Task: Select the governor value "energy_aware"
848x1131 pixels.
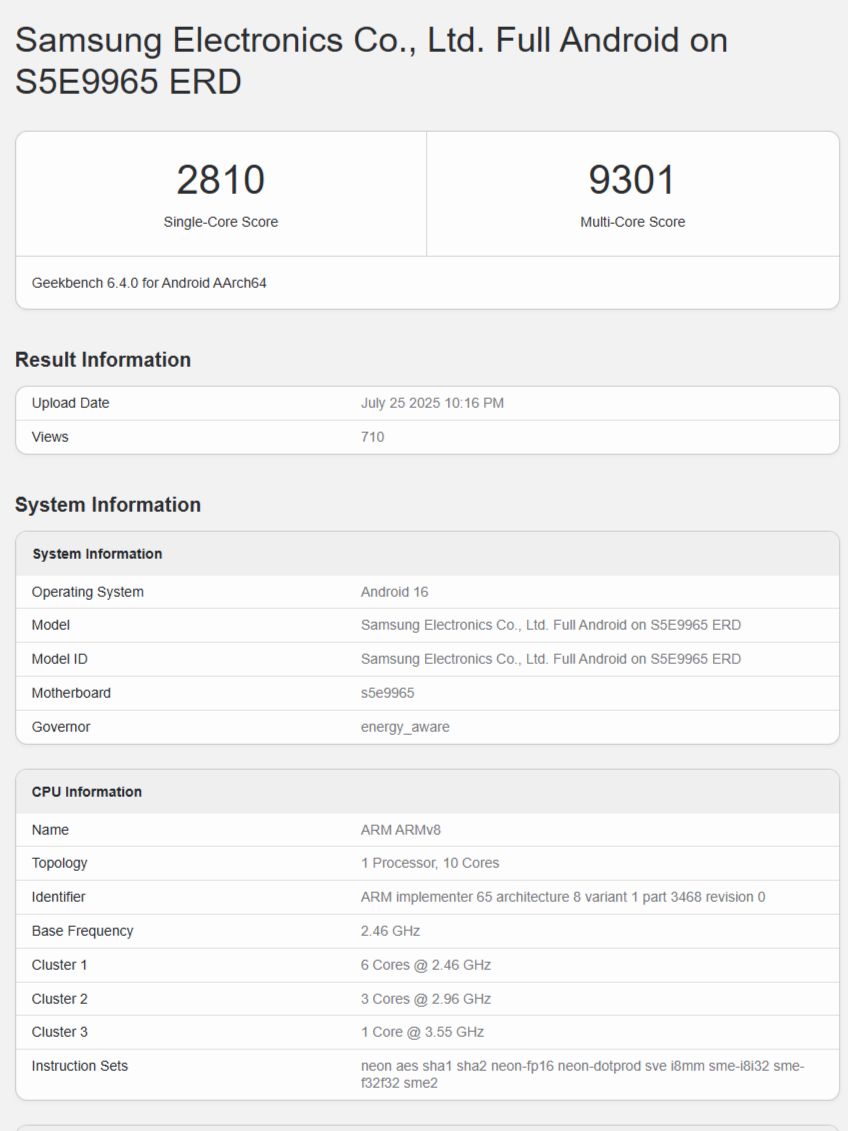Action: (405, 727)
